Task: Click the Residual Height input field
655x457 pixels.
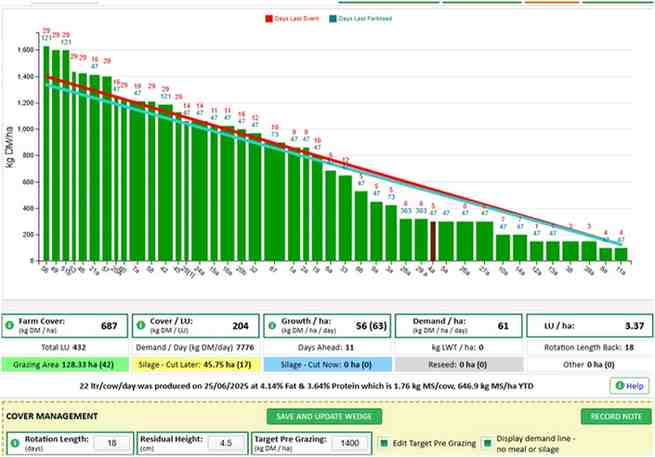Action: click(x=226, y=443)
